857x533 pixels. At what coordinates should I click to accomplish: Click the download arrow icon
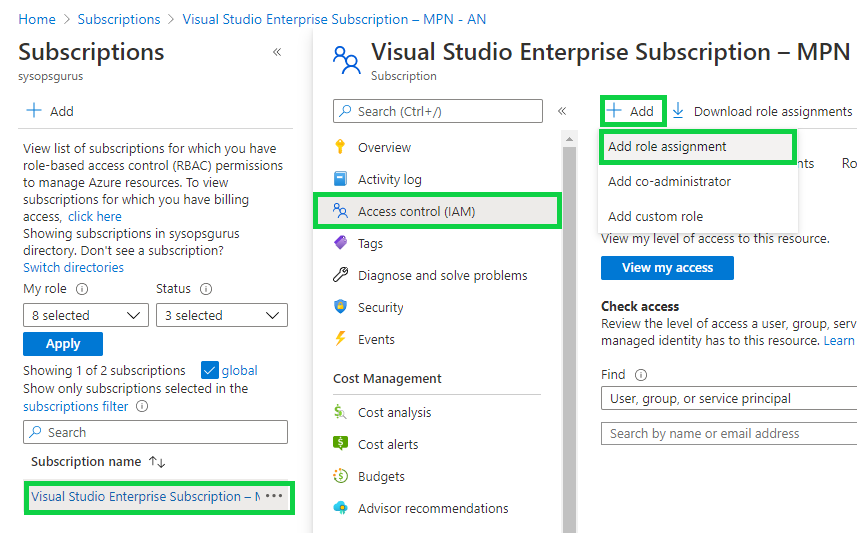tap(678, 110)
